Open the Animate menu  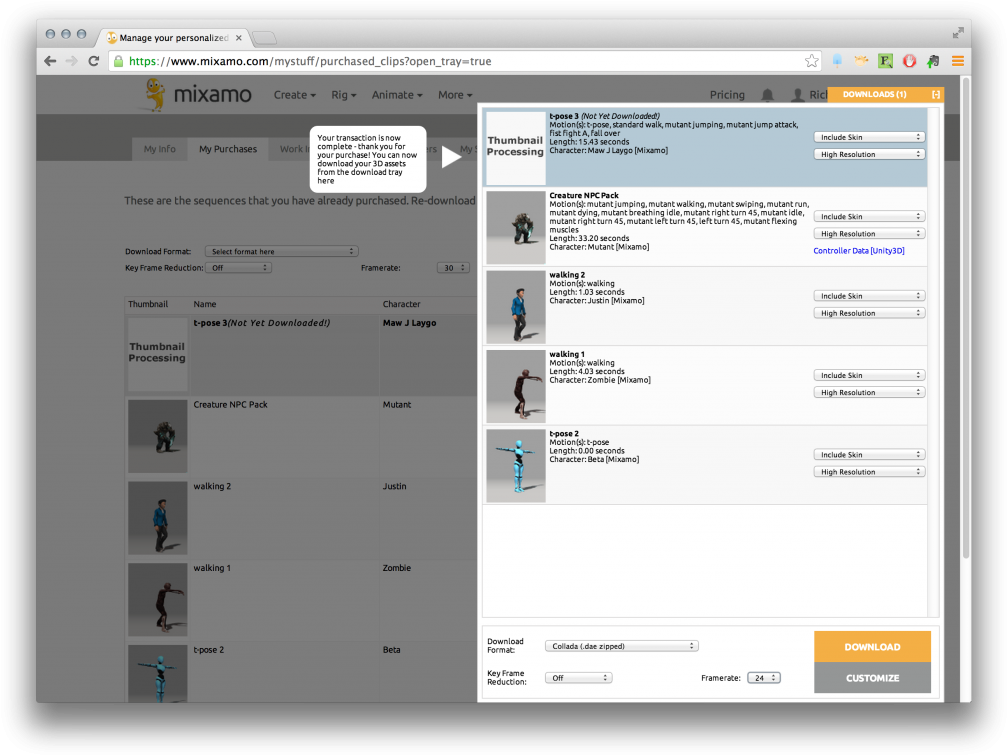[396, 94]
